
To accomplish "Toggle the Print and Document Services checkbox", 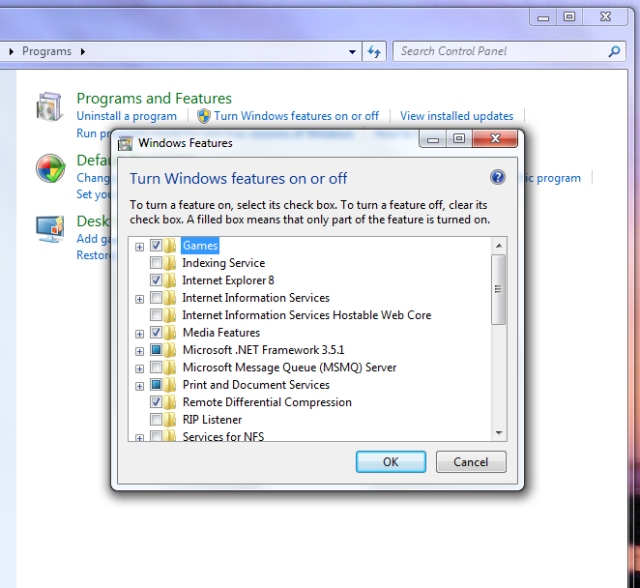I will pyautogui.click(x=156, y=384).
